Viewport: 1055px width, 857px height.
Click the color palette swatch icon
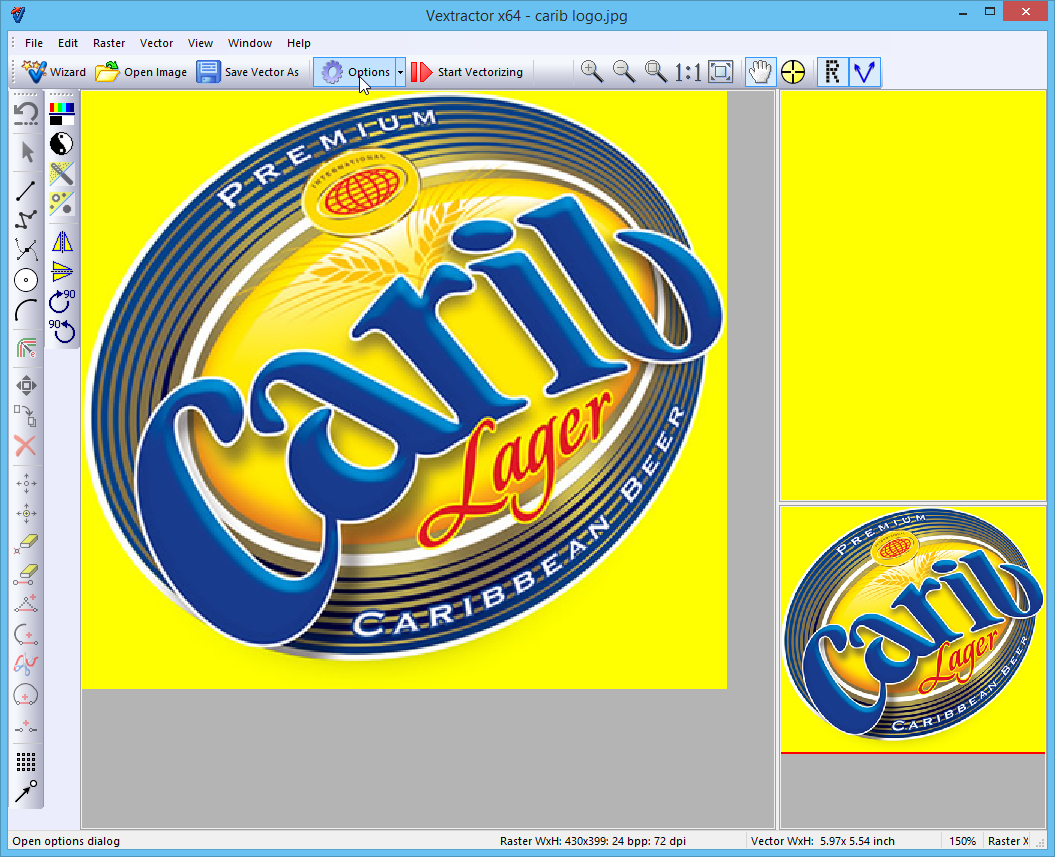(x=62, y=113)
